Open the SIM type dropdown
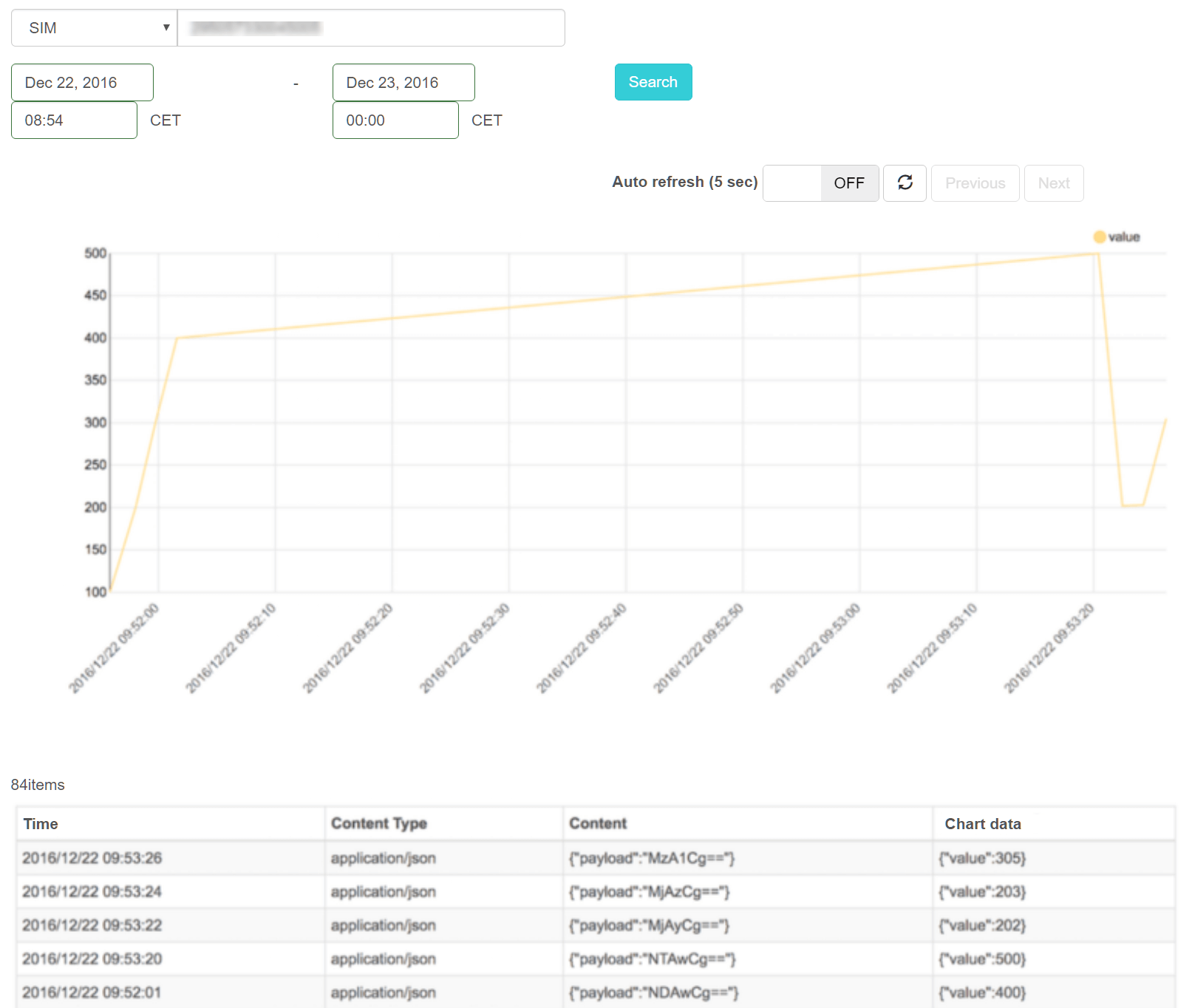The image size is (1192, 1008). click(x=94, y=28)
